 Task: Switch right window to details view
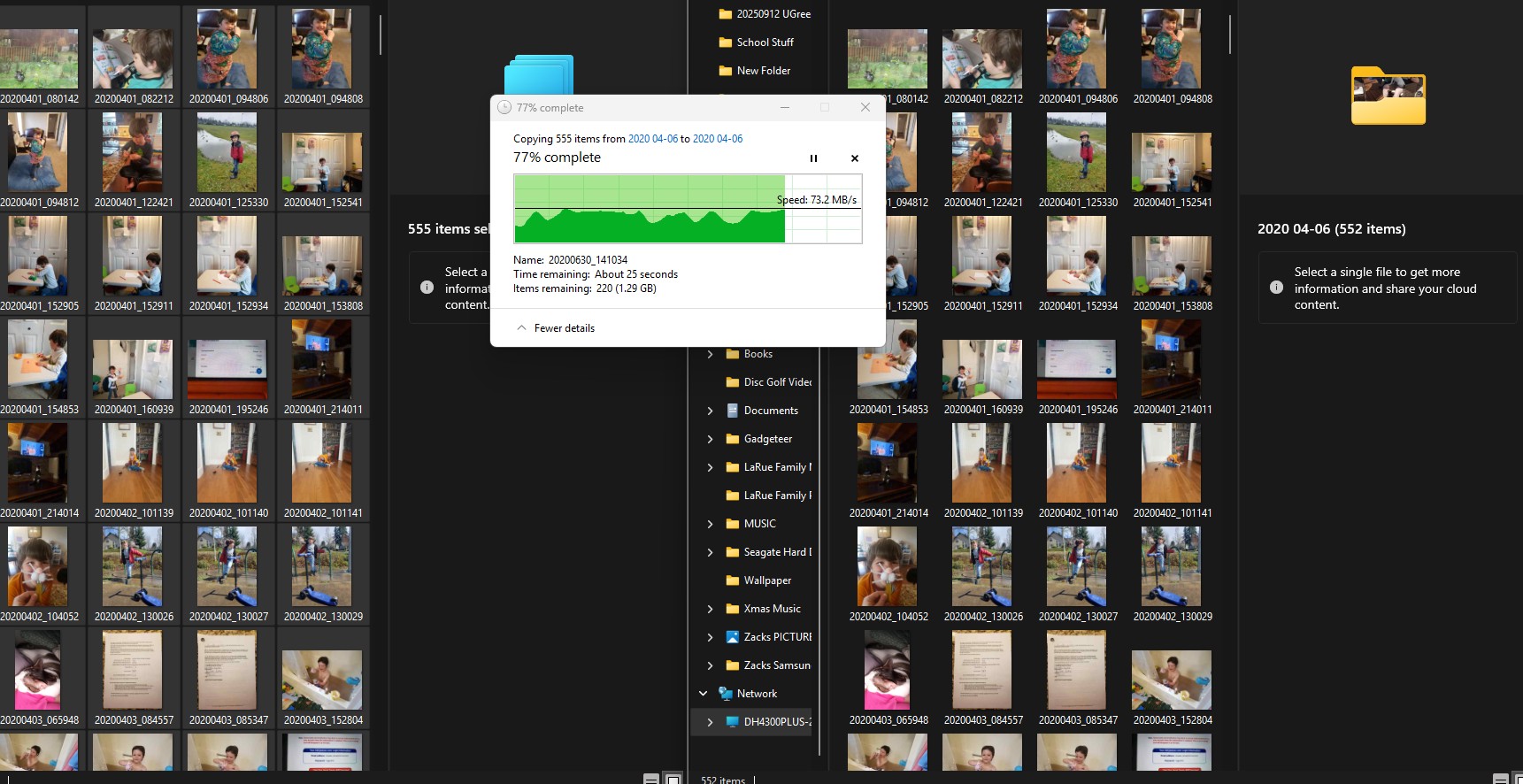click(1500, 779)
